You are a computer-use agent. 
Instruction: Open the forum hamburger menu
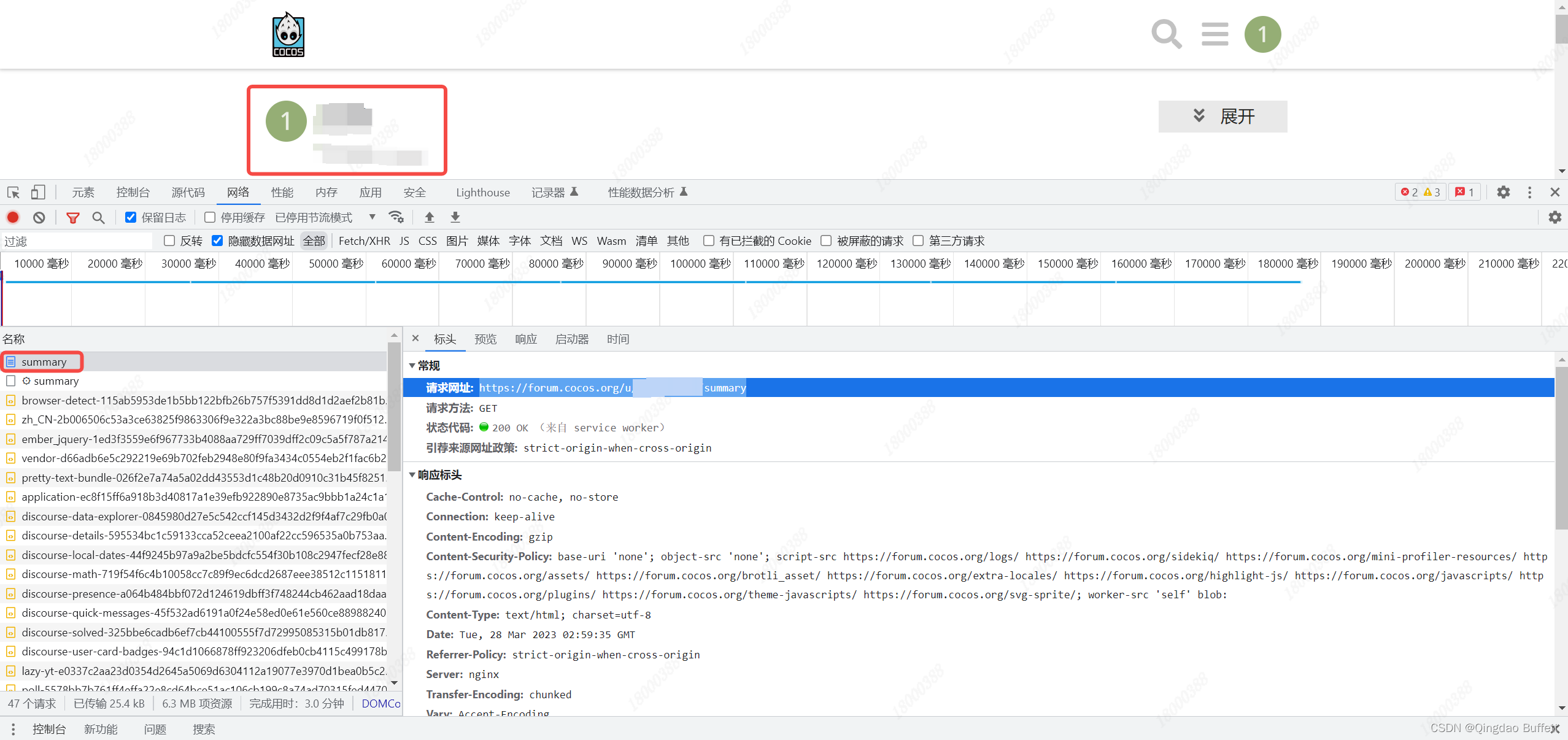click(x=1215, y=34)
